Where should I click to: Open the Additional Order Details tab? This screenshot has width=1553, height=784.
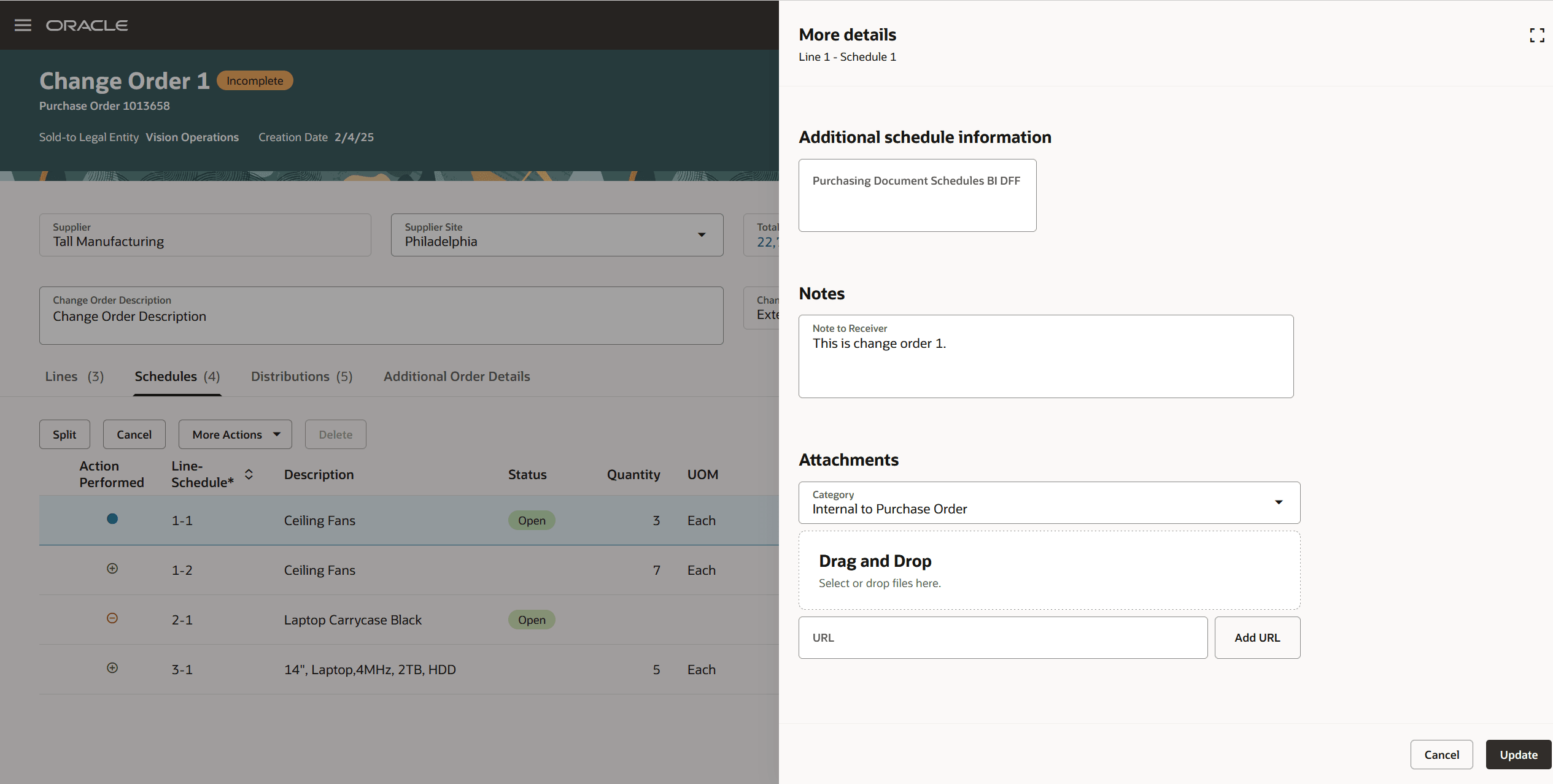point(457,377)
